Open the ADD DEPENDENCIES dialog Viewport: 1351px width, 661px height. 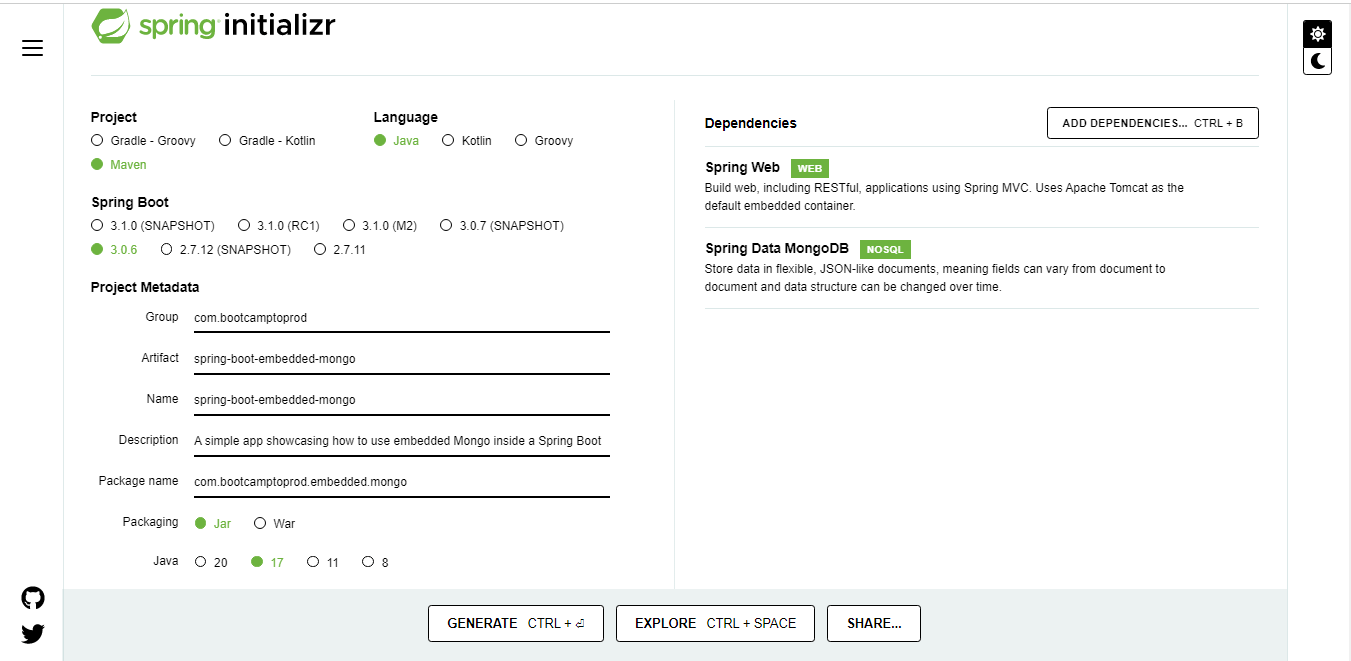point(1152,122)
